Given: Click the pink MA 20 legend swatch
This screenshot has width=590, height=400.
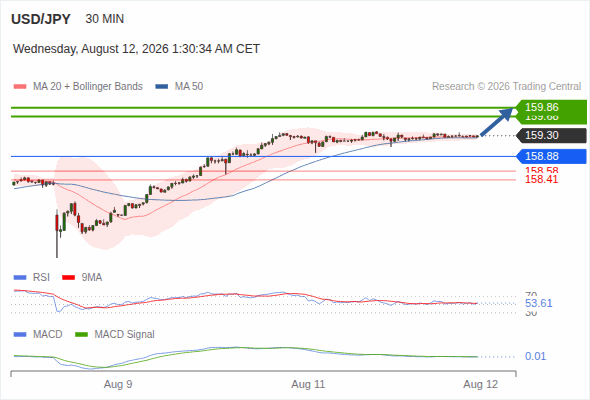Looking at the screenshot, I should click(x=20, y=87).
